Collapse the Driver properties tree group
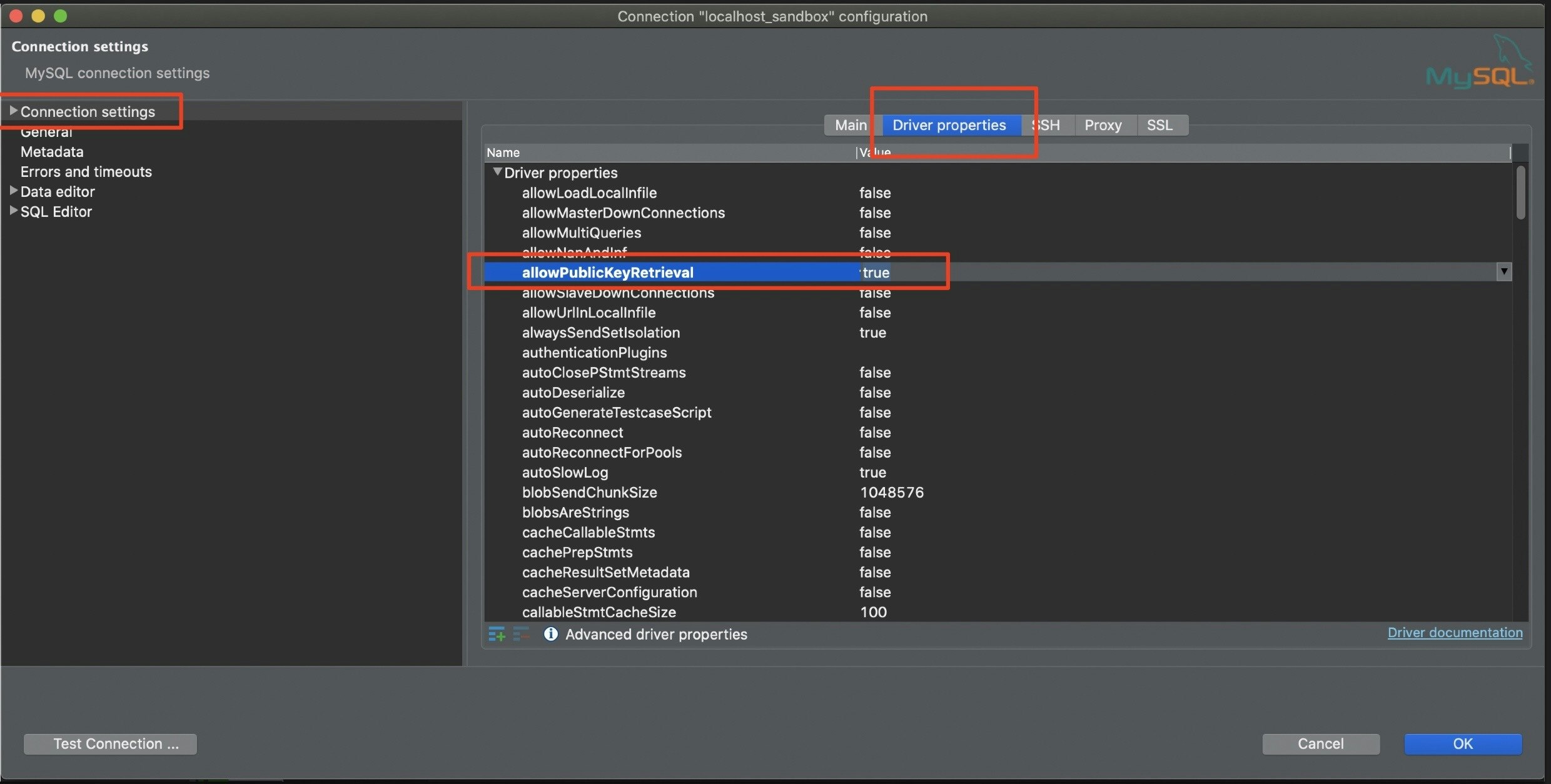1551x784 pixels. coord(497,172)
